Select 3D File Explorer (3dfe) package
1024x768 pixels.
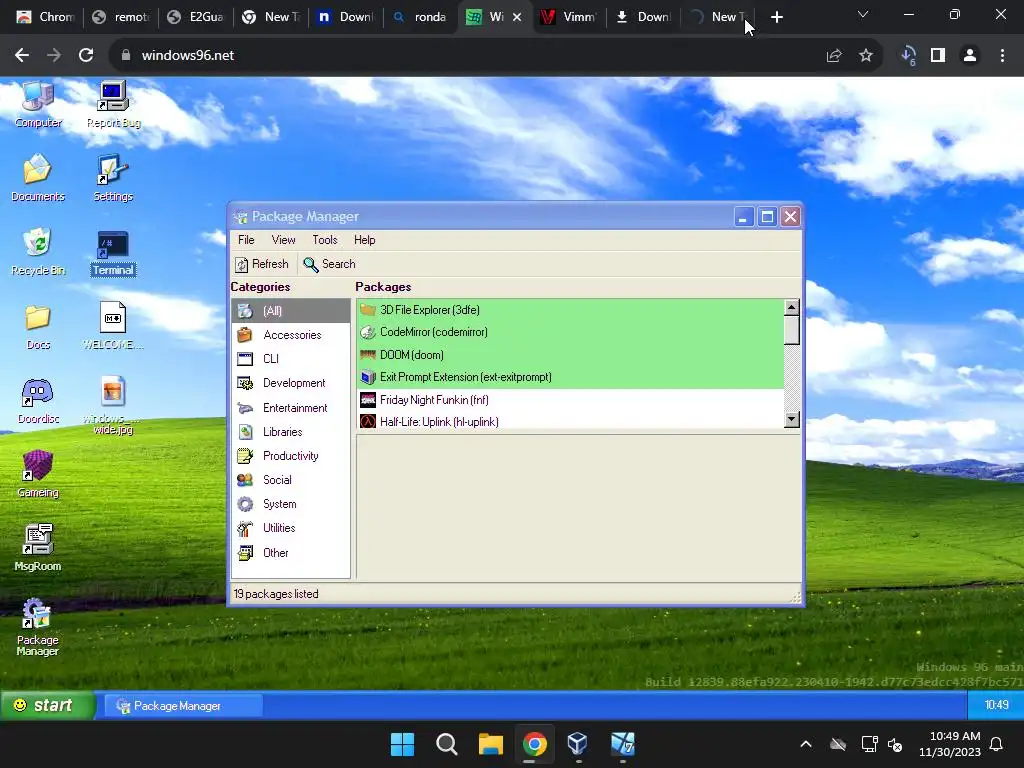point(570,310)
